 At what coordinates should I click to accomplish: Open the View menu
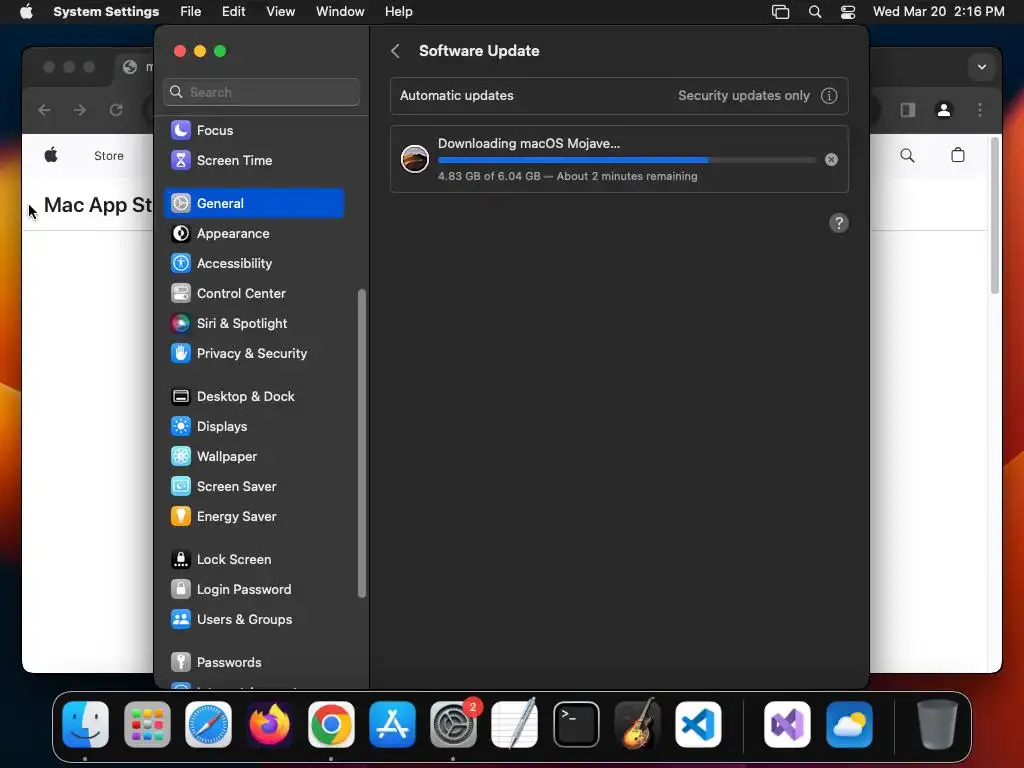(x=280, y=12)
